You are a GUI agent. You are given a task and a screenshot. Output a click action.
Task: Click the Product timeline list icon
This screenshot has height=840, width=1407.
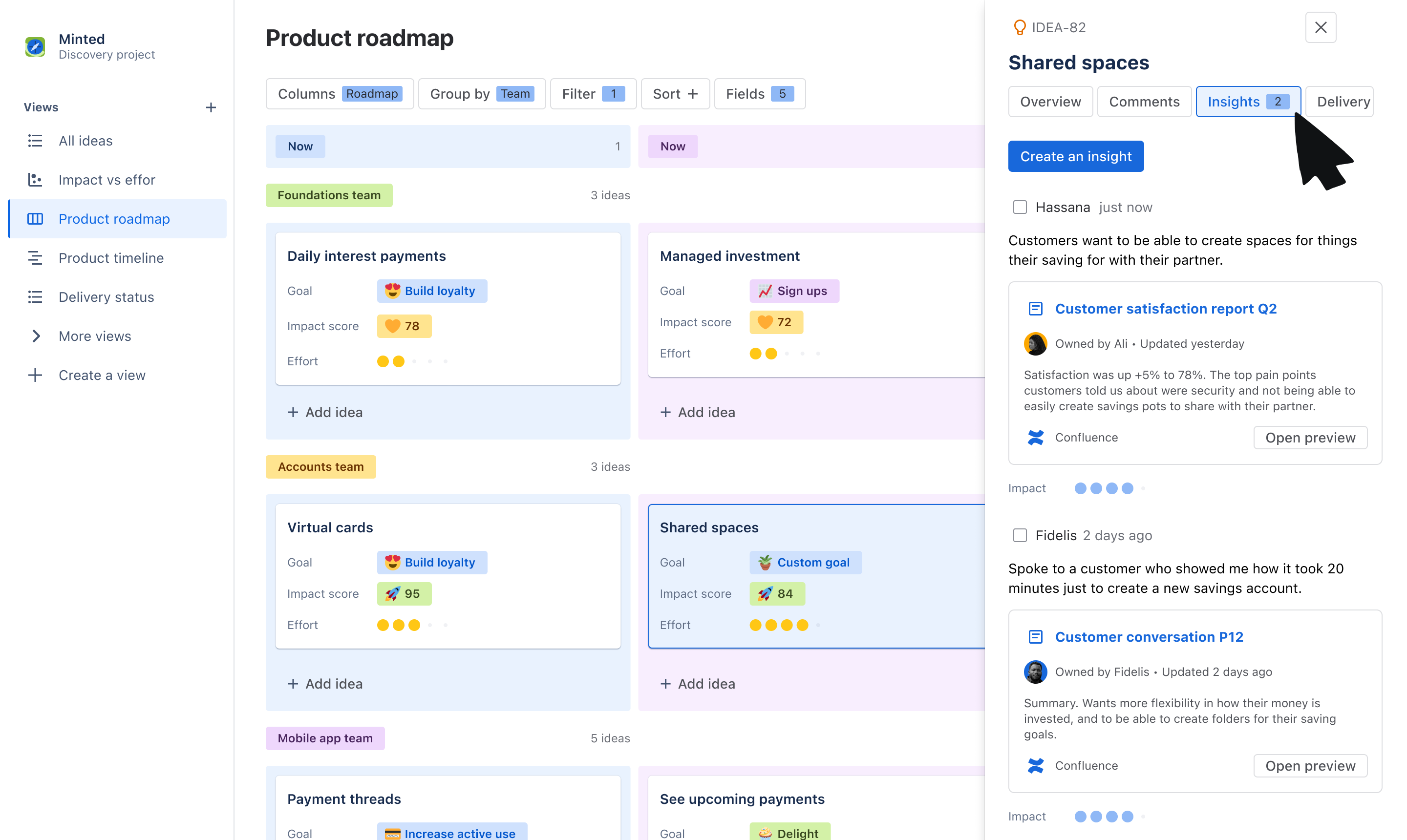(35, 257)
